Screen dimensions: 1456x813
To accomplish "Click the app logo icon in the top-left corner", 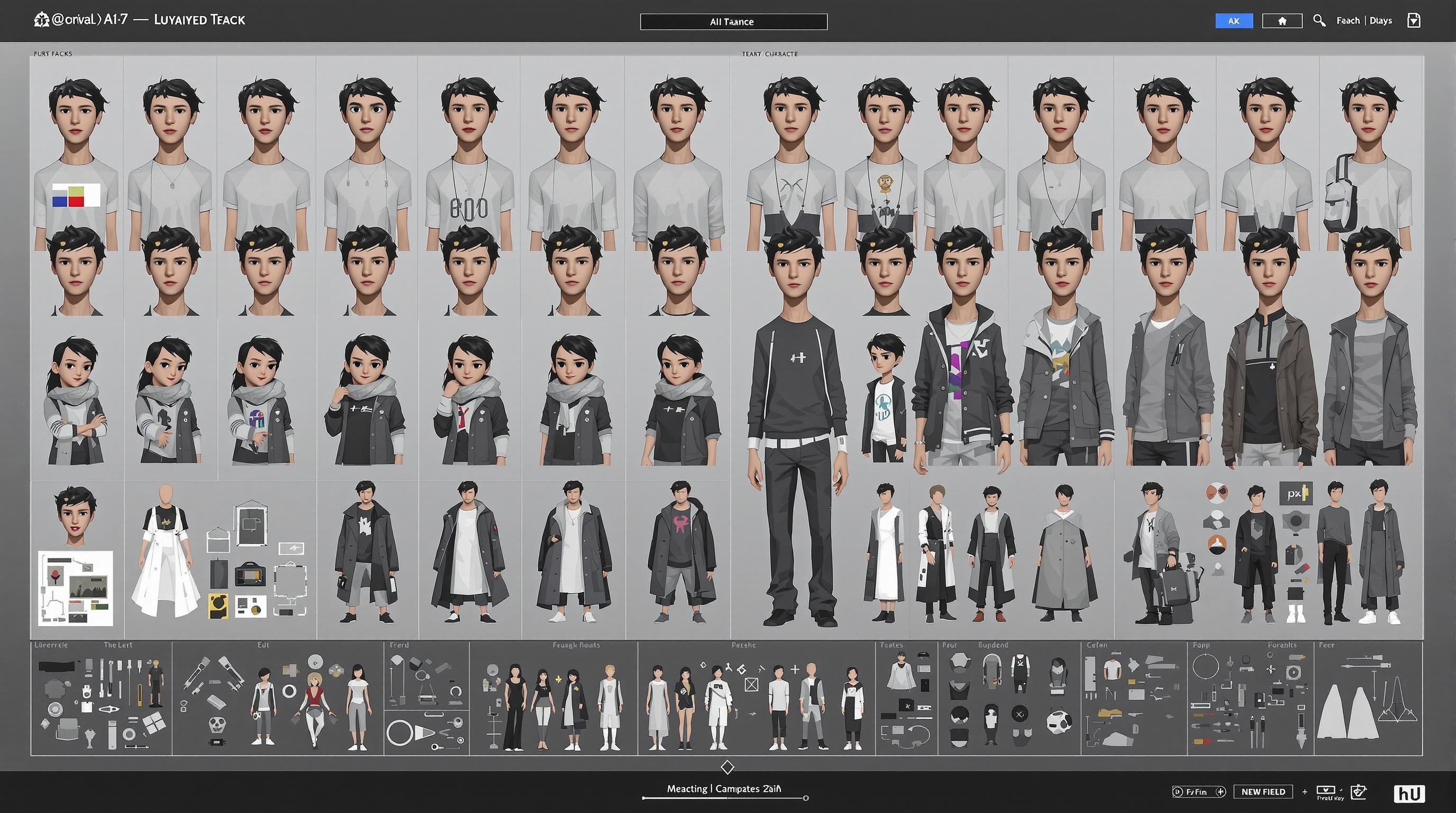I will pos(41,19).
